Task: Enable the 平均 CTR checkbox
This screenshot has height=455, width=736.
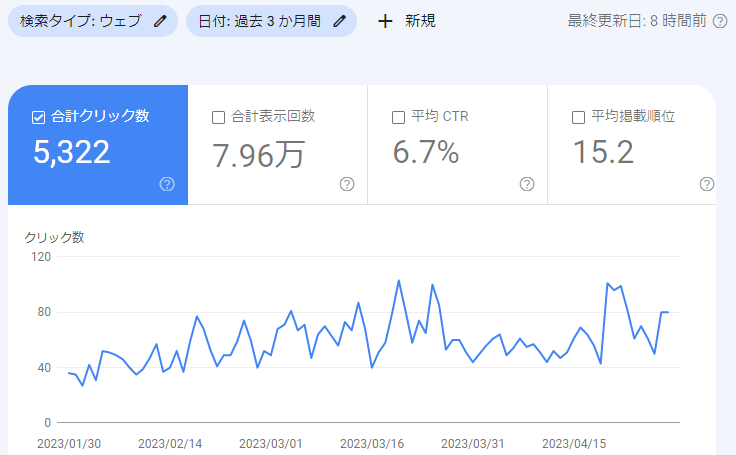Action: (x=398, y=117)
